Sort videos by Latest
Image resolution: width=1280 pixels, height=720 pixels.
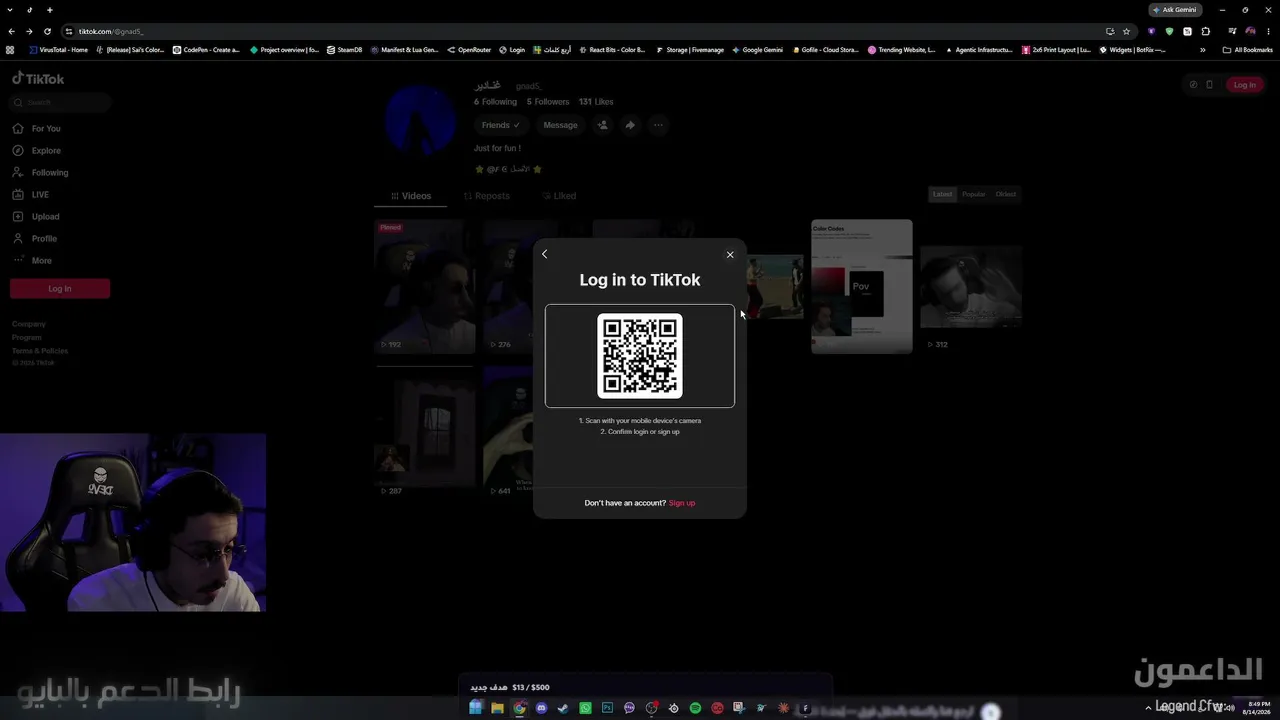coord(942,194)
